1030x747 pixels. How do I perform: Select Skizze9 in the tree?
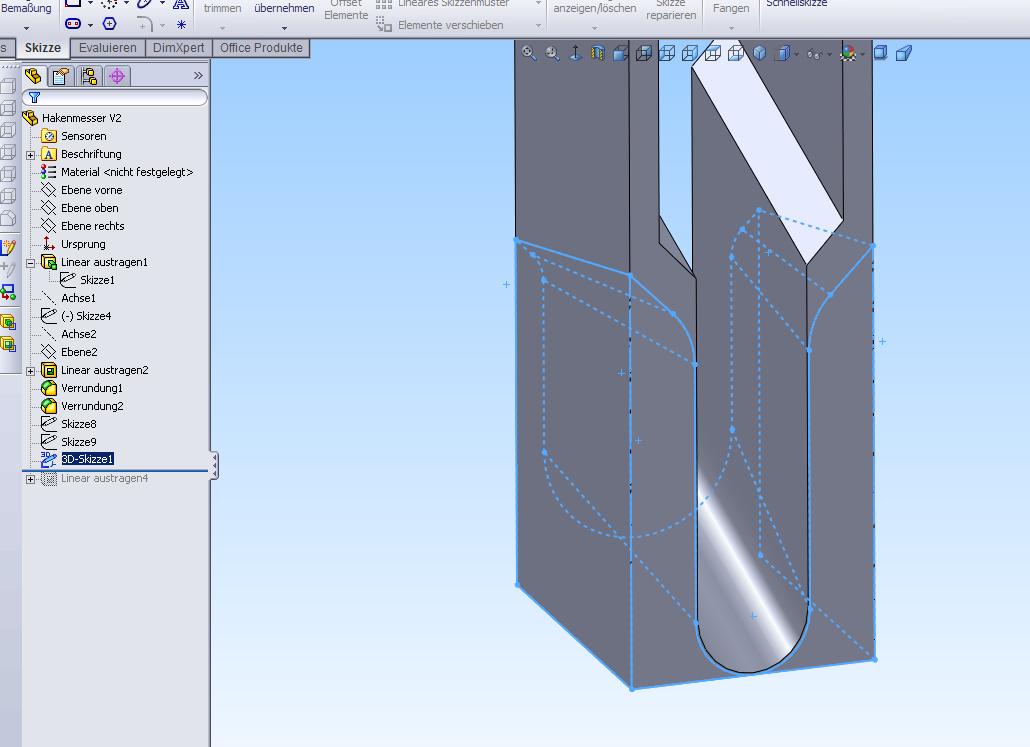pyautogui.click(x=79, y=441)
